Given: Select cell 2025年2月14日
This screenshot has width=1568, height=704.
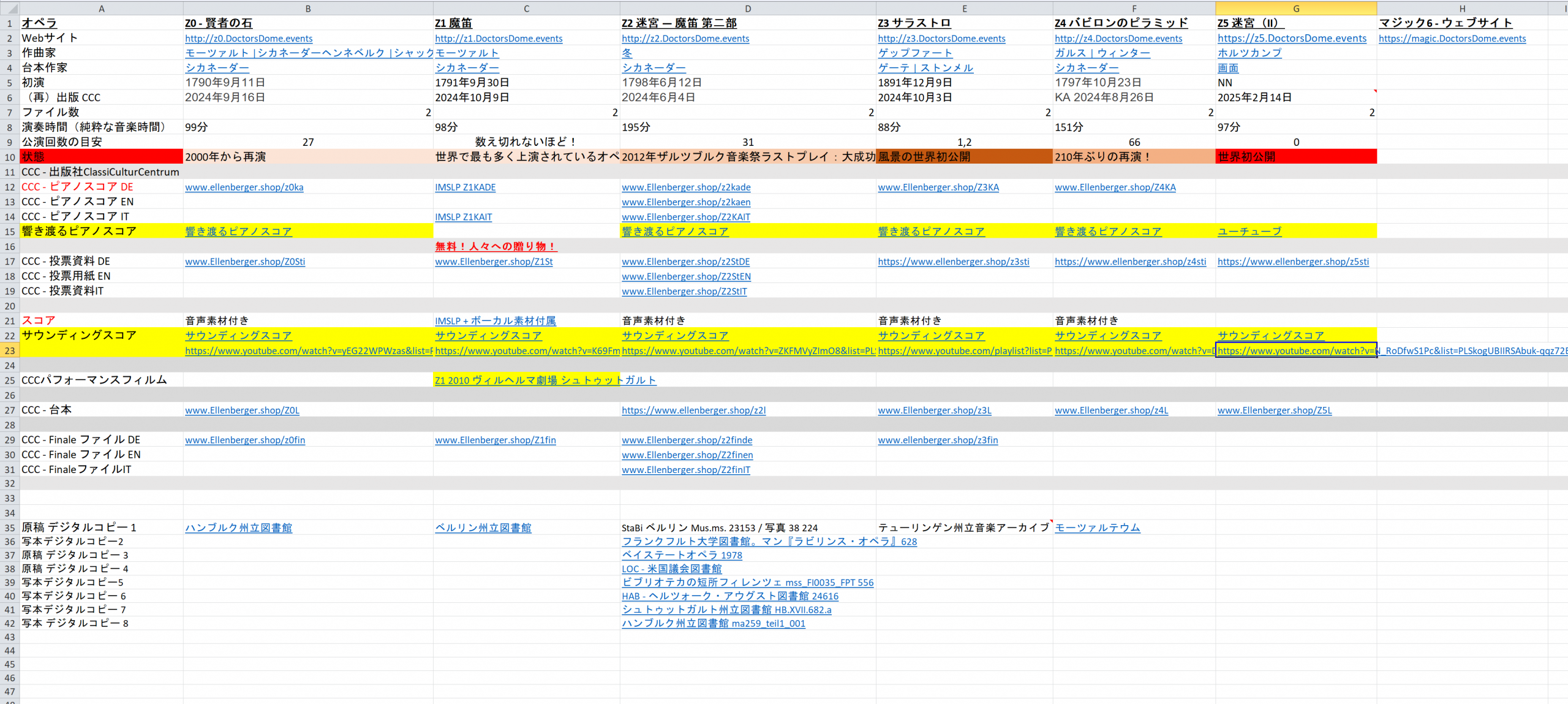Looking at the screenshot, I should click(1296, 97).
